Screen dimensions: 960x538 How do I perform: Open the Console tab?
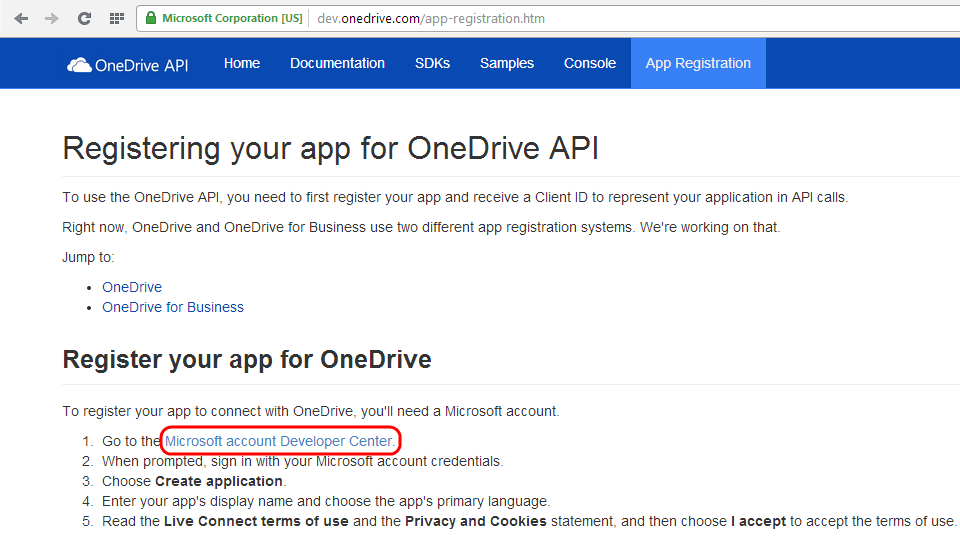(590, 63)
